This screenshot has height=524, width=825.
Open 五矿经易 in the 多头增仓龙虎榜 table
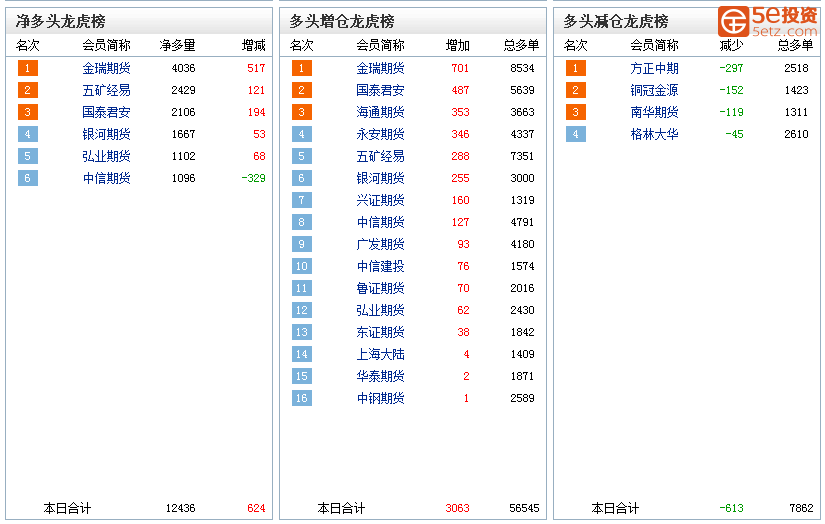(x=380, y=156)
